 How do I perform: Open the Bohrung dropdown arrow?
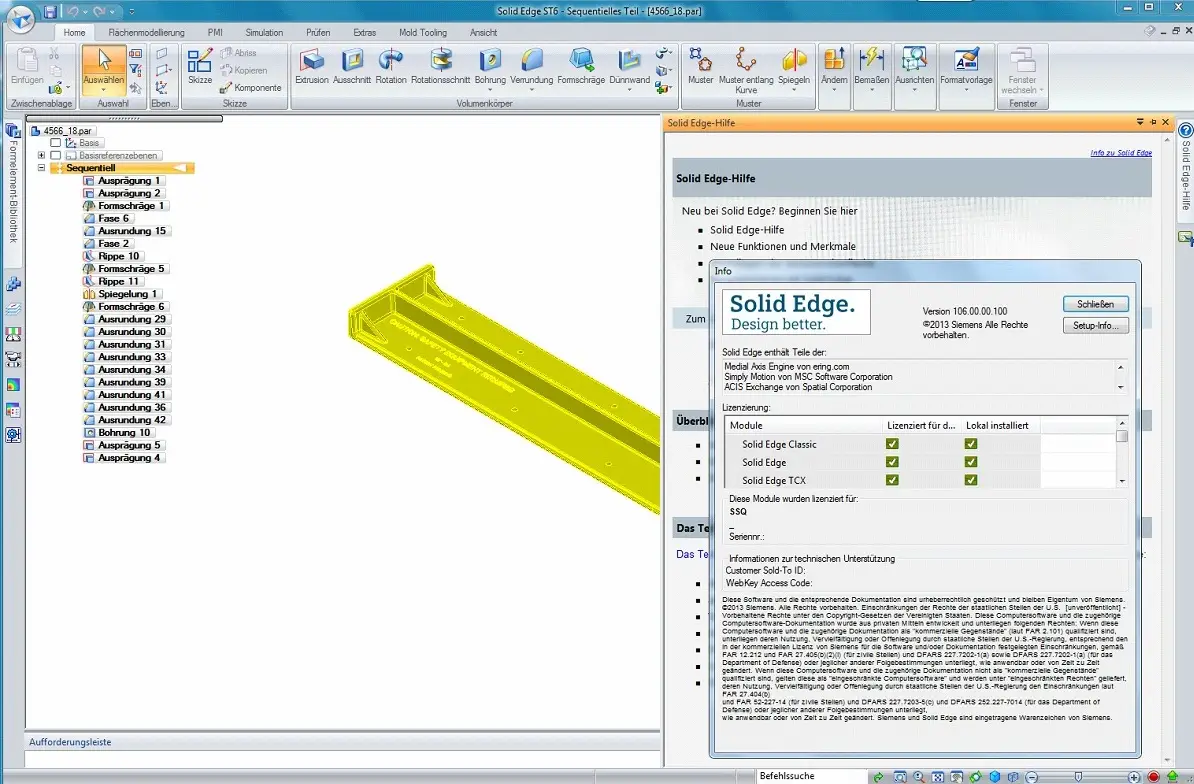(x=490, y=90)
